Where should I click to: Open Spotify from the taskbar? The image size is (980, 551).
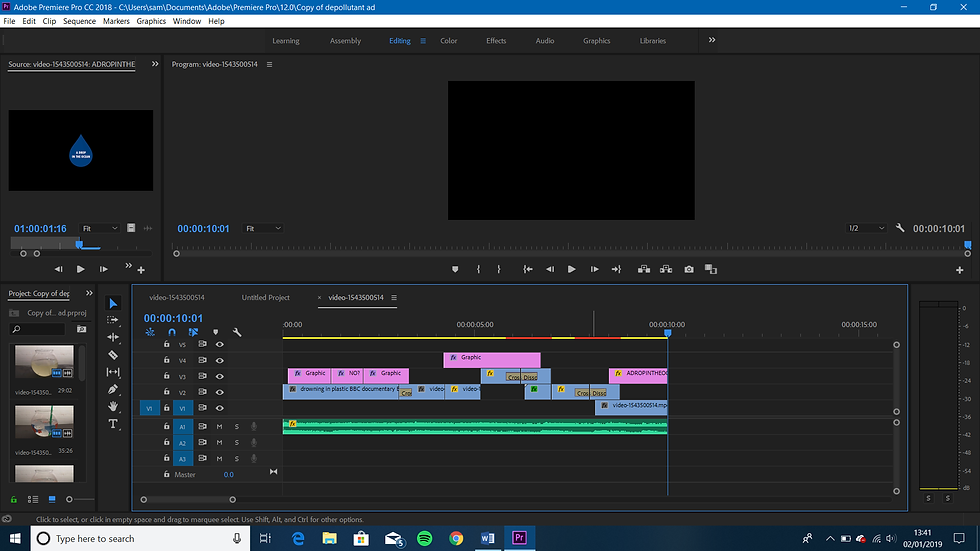pyautogui.click(x=424, y=539)
